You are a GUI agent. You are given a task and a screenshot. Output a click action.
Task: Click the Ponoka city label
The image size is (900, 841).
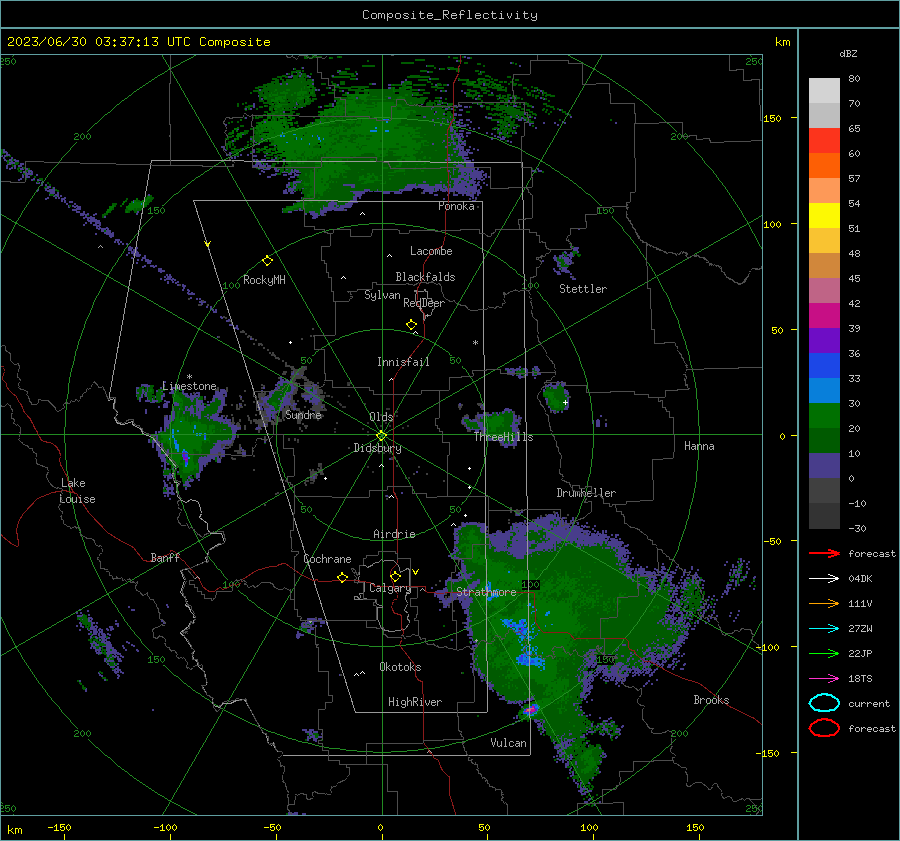click(x=456, y=206)
